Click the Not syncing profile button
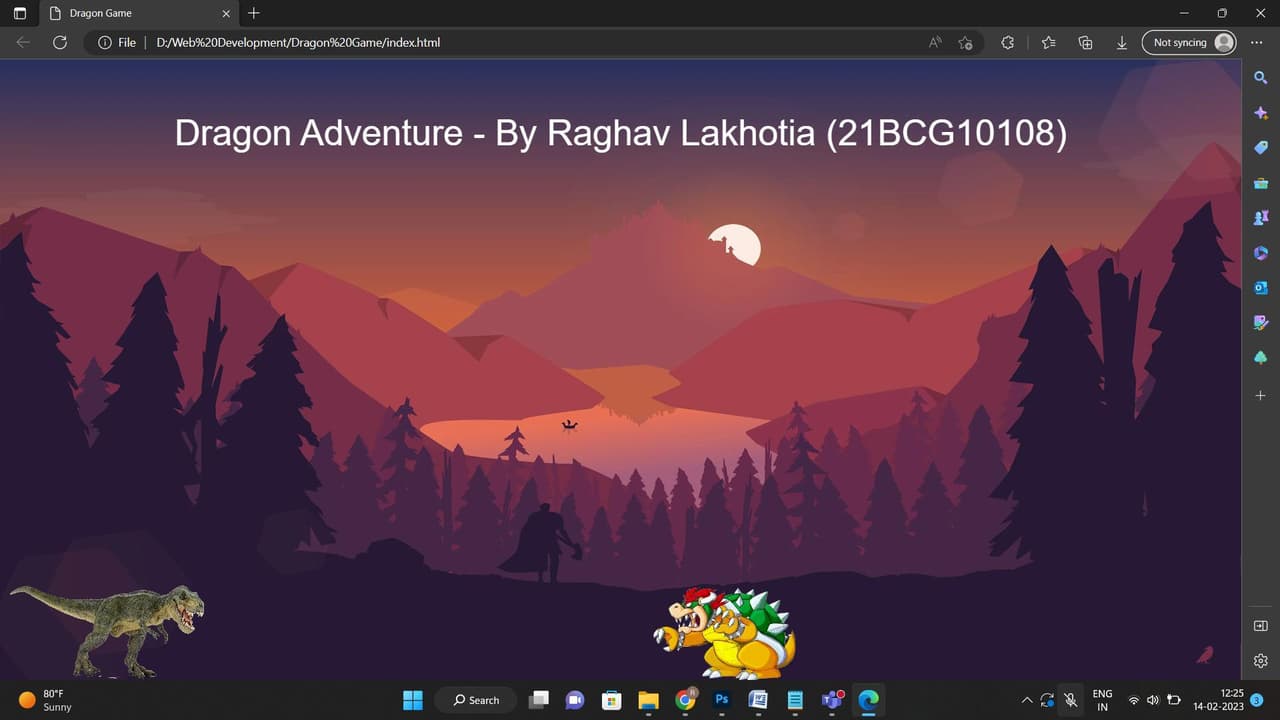Viewport: 1280px width, 720px height. click(x=1189, y=43)
